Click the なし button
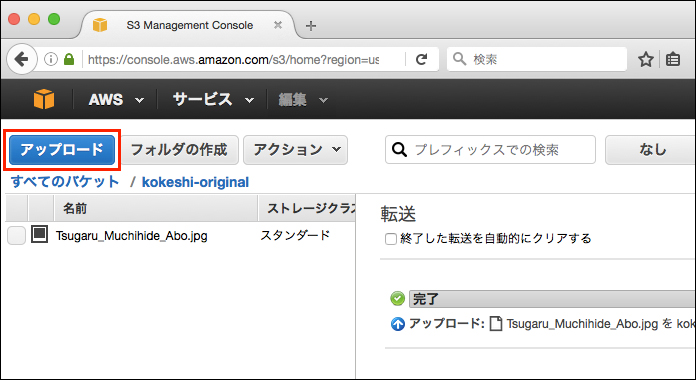The height and width of the screenshot is (380, 696). [651, 150]
